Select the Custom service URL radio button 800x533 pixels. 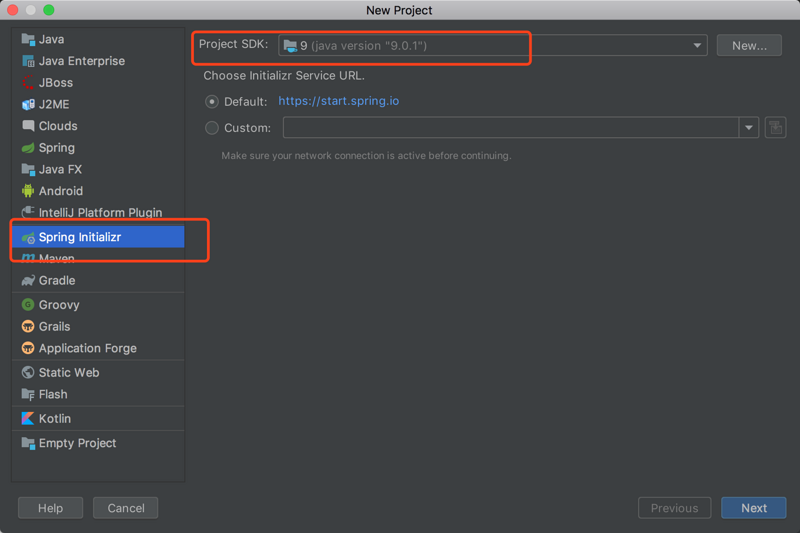[212, 128]
